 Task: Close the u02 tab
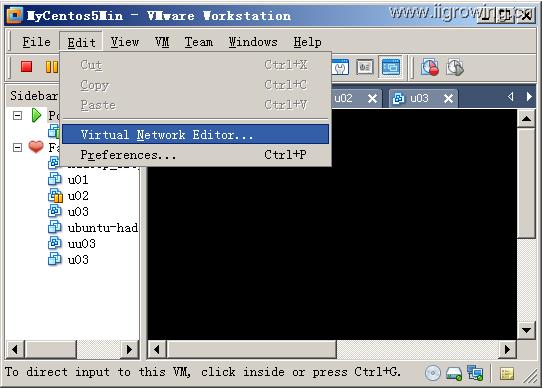(373, 99)
